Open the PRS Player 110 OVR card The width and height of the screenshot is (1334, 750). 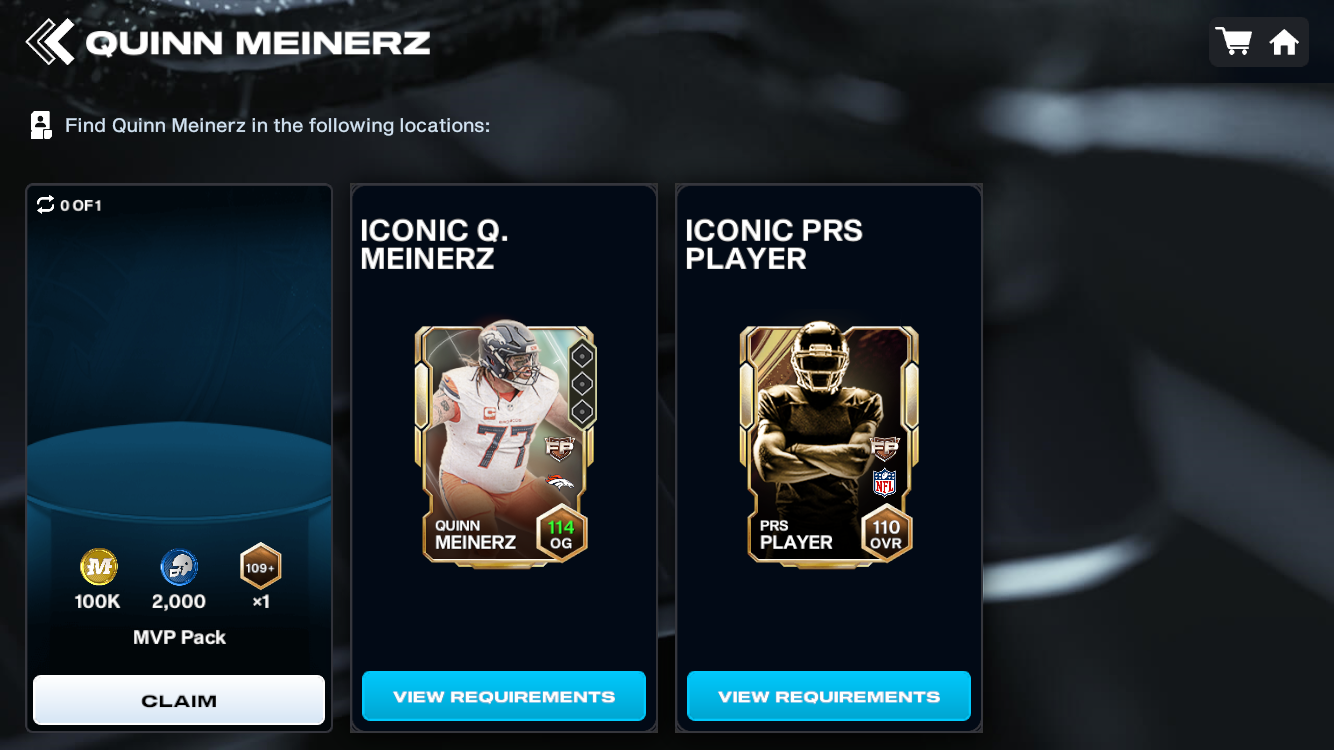(829, 444)
